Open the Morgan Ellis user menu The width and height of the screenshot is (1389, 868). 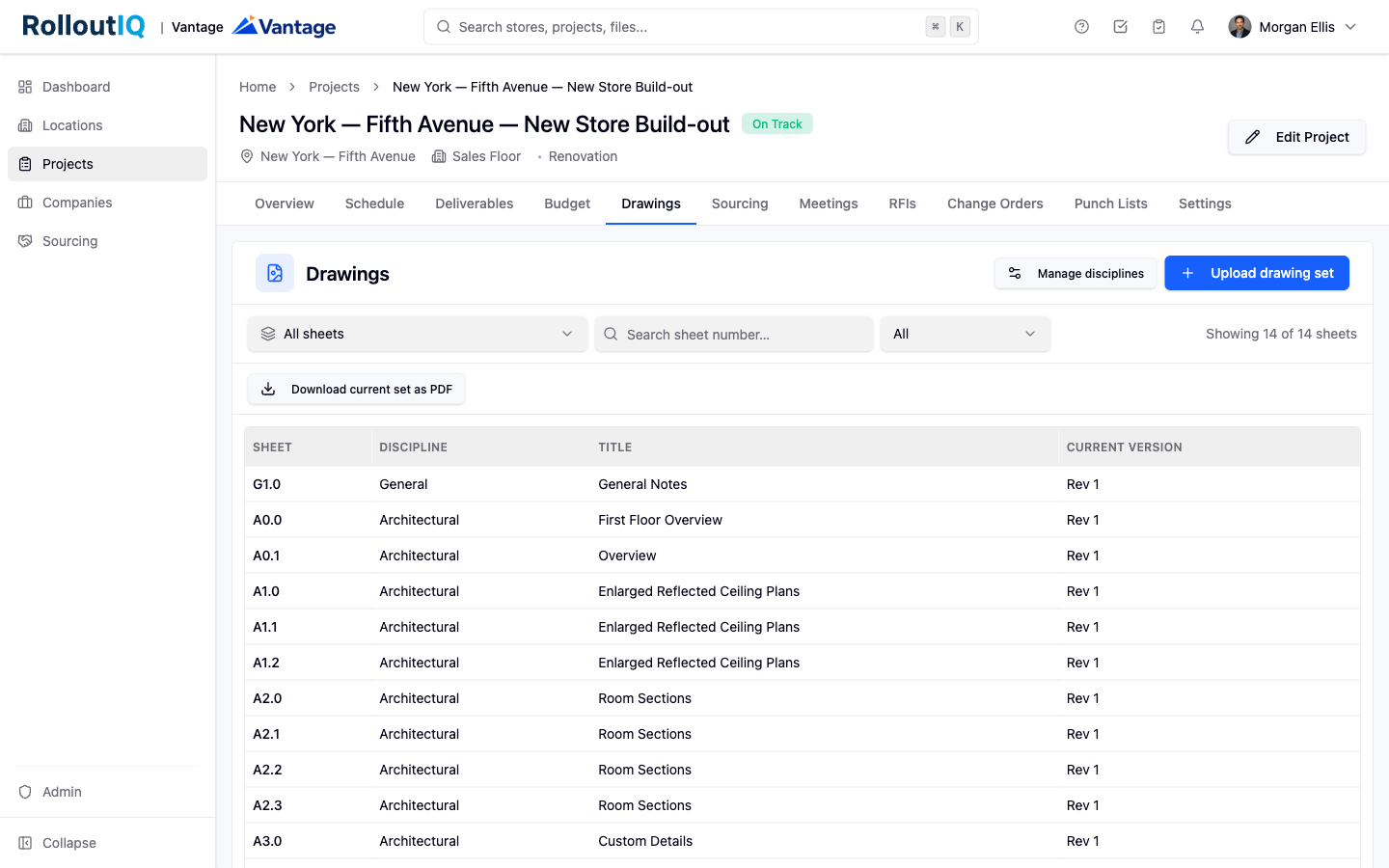[1293, 27]
